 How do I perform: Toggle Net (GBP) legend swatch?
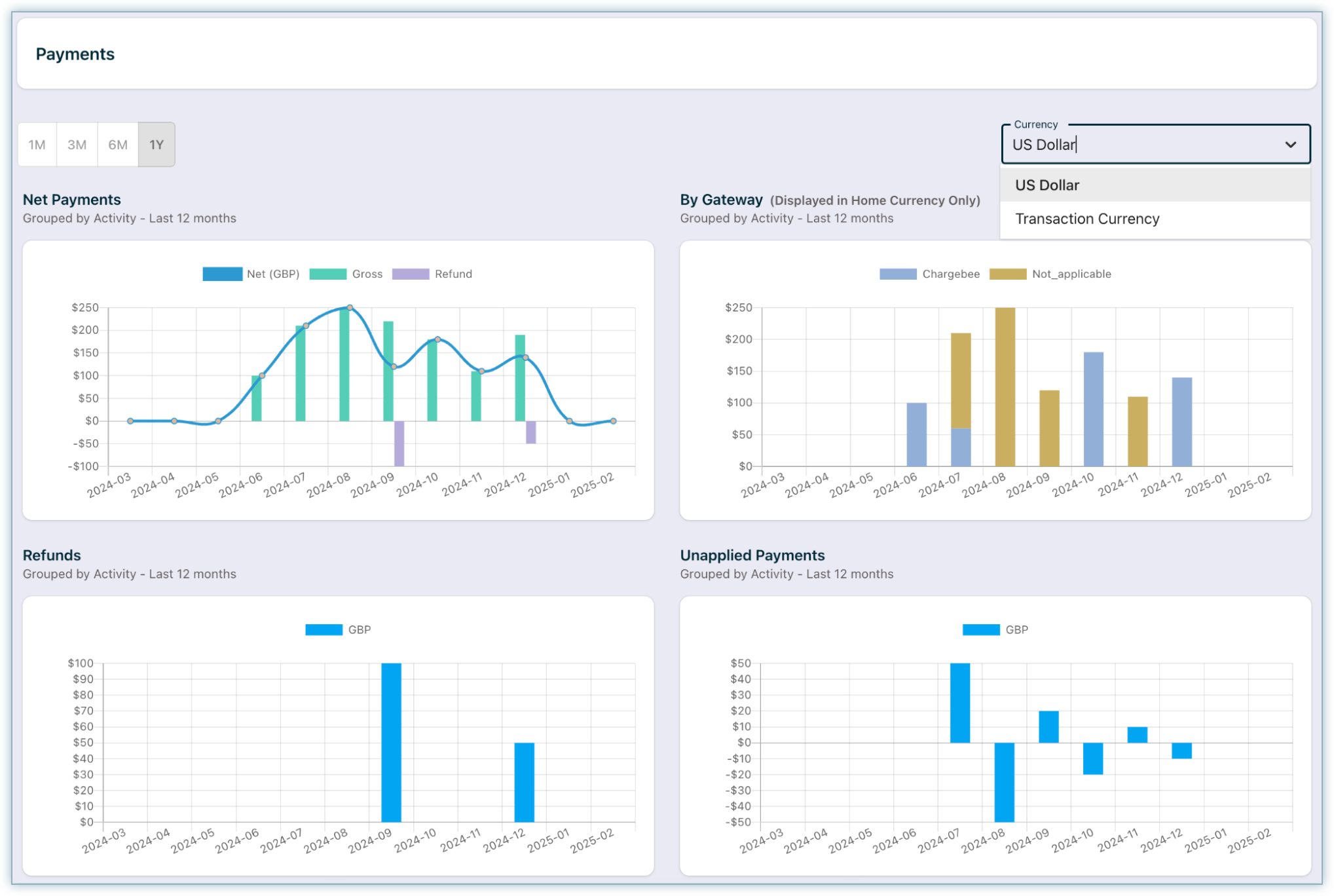click(x=222, y=274)
